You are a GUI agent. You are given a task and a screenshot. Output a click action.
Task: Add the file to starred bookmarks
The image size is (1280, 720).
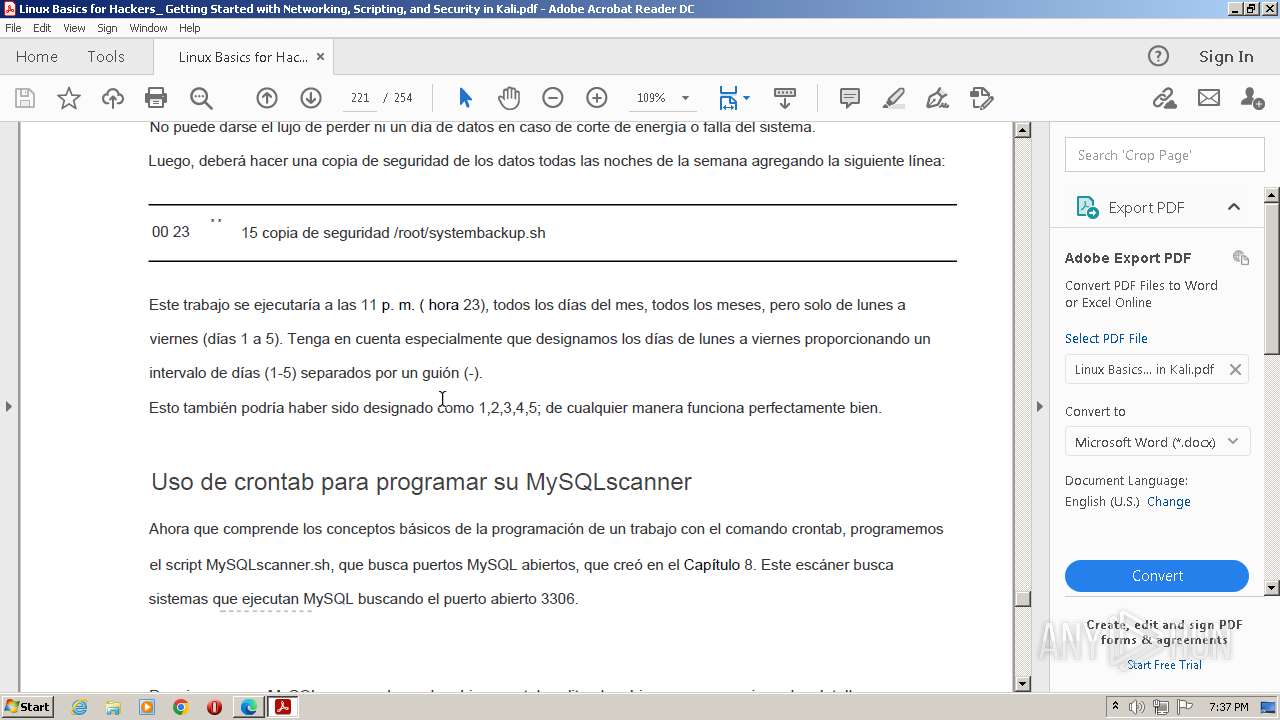(x=69, y=98)
